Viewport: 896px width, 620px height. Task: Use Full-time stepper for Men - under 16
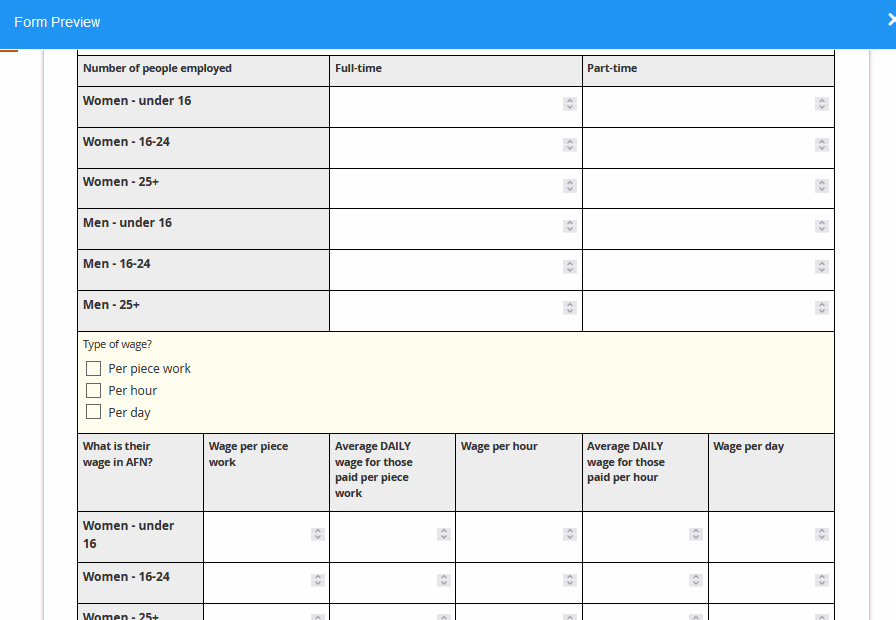coord(570,226)
